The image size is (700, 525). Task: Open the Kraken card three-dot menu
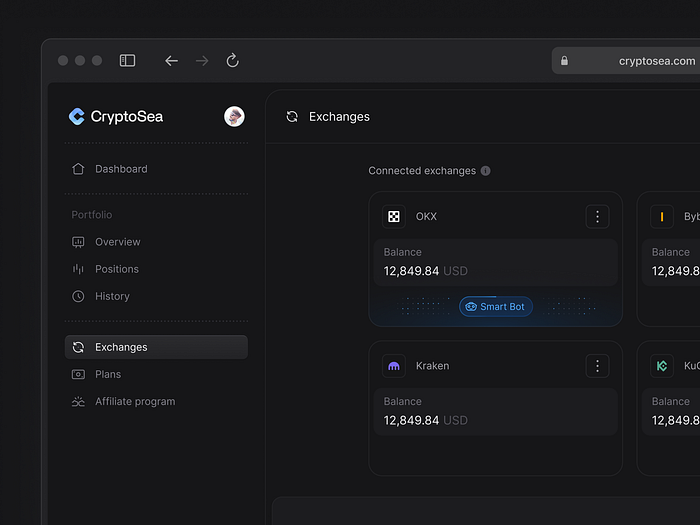click(597, 366)
